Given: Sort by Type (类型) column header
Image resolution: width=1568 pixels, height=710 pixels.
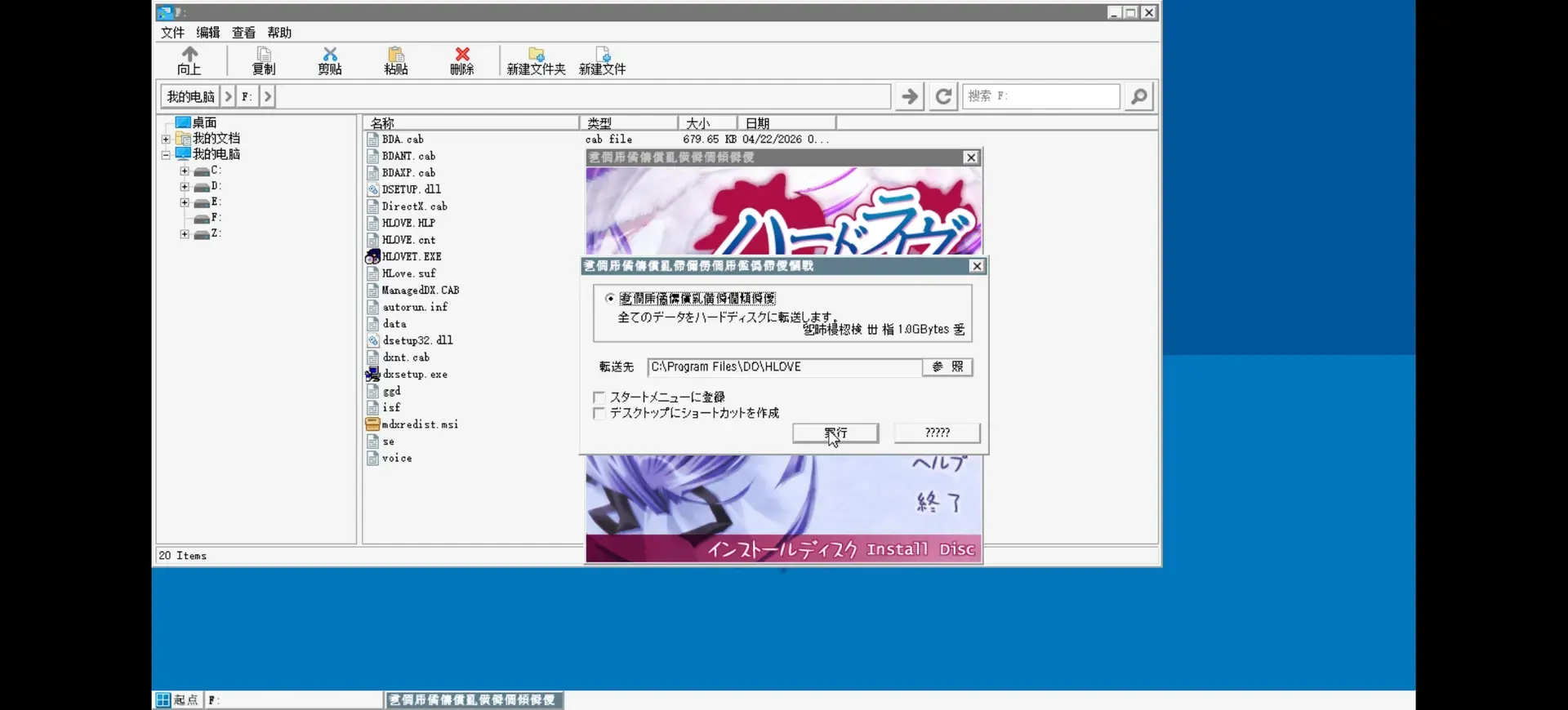Looking at the screenshot, I should tap(629, 123).
